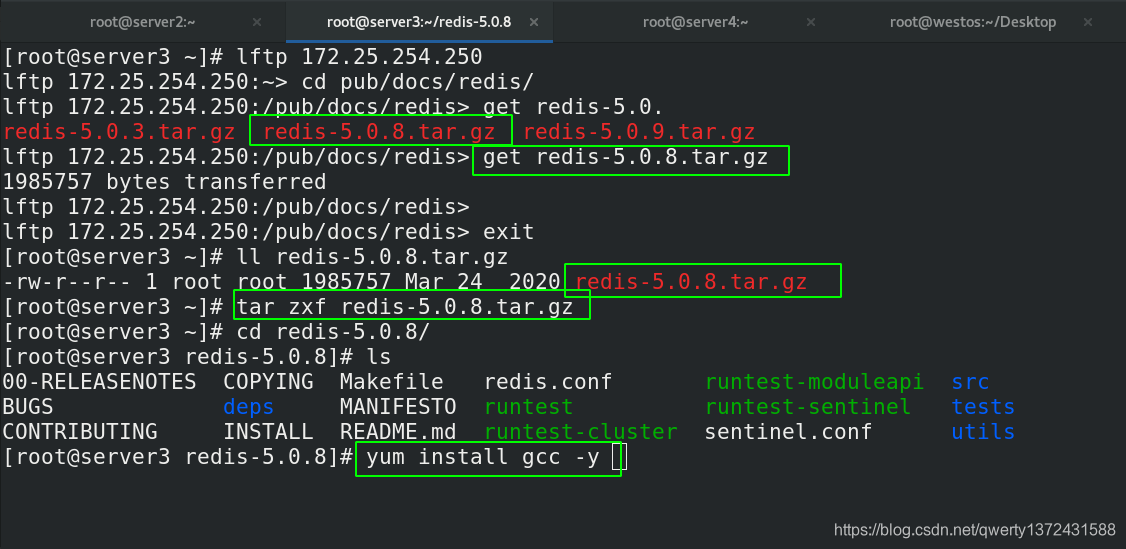Click the 00-RELEASENOTES file name
The width and height of the screenshot is (1126, 549).
coord(99,382)
